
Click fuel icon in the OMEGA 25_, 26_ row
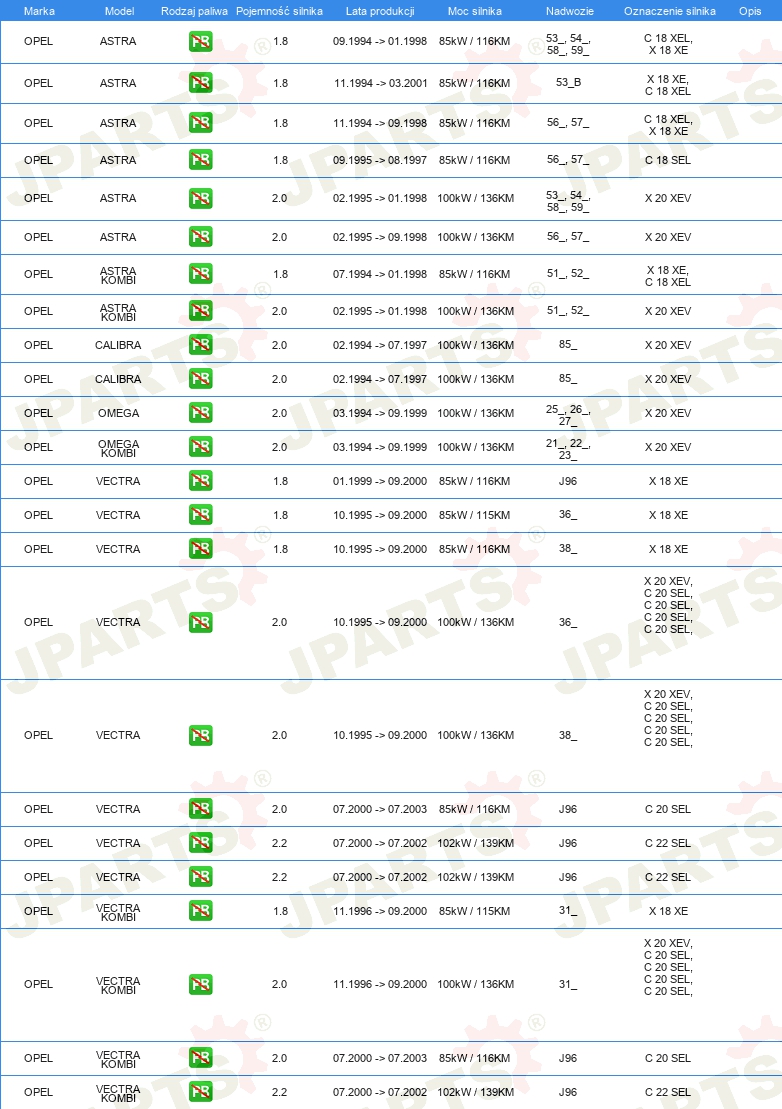pyautogui.click(x=201, y=412)
